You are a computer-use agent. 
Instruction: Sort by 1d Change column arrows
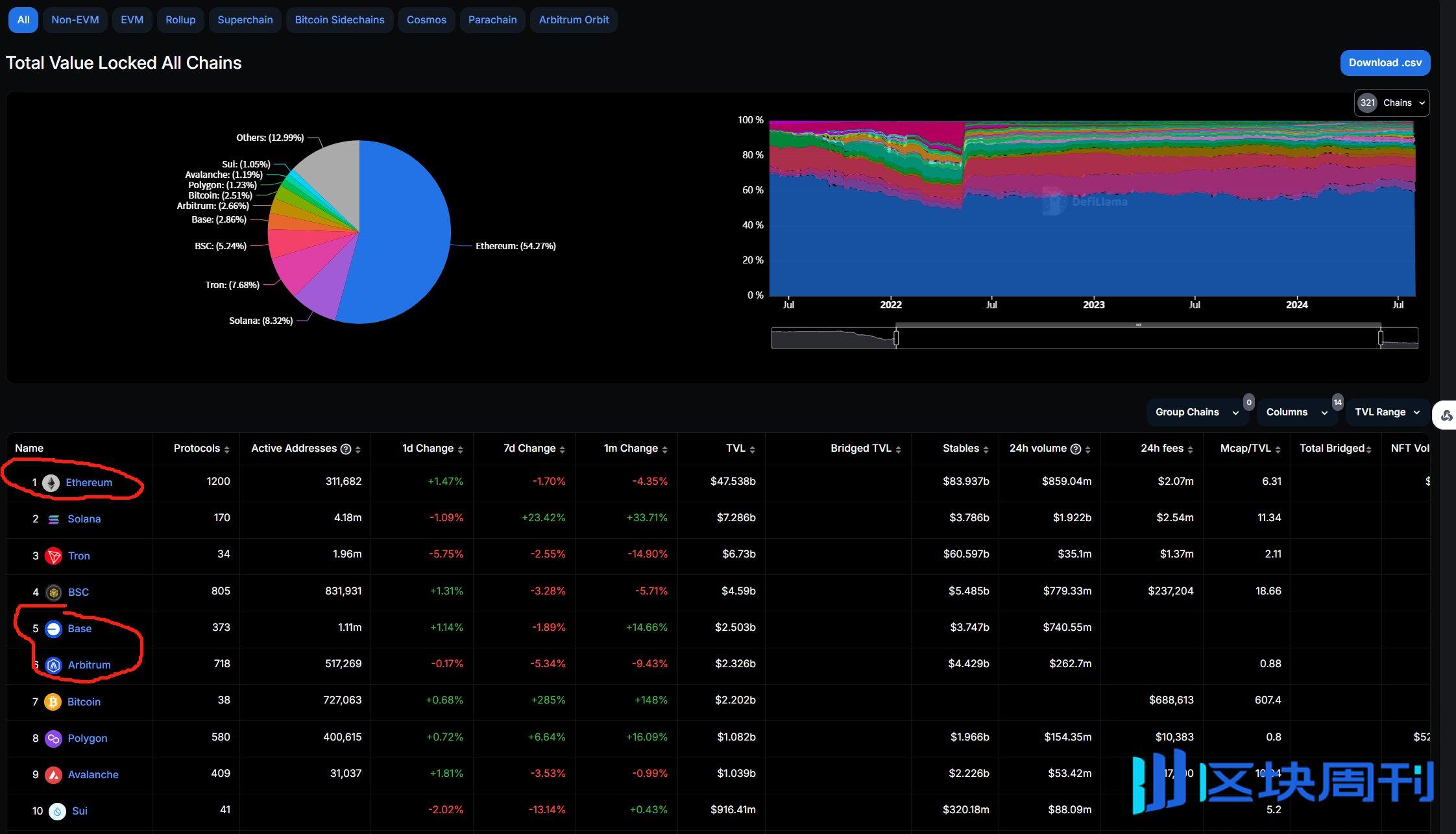click(460, 449)
